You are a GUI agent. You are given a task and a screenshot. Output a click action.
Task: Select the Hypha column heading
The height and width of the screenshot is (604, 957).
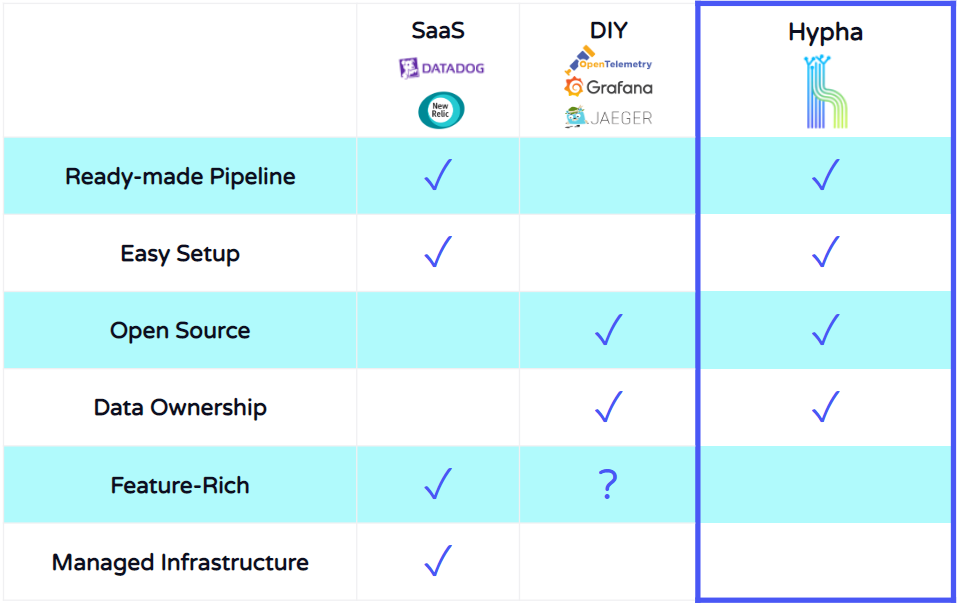[x=825, y=32]
